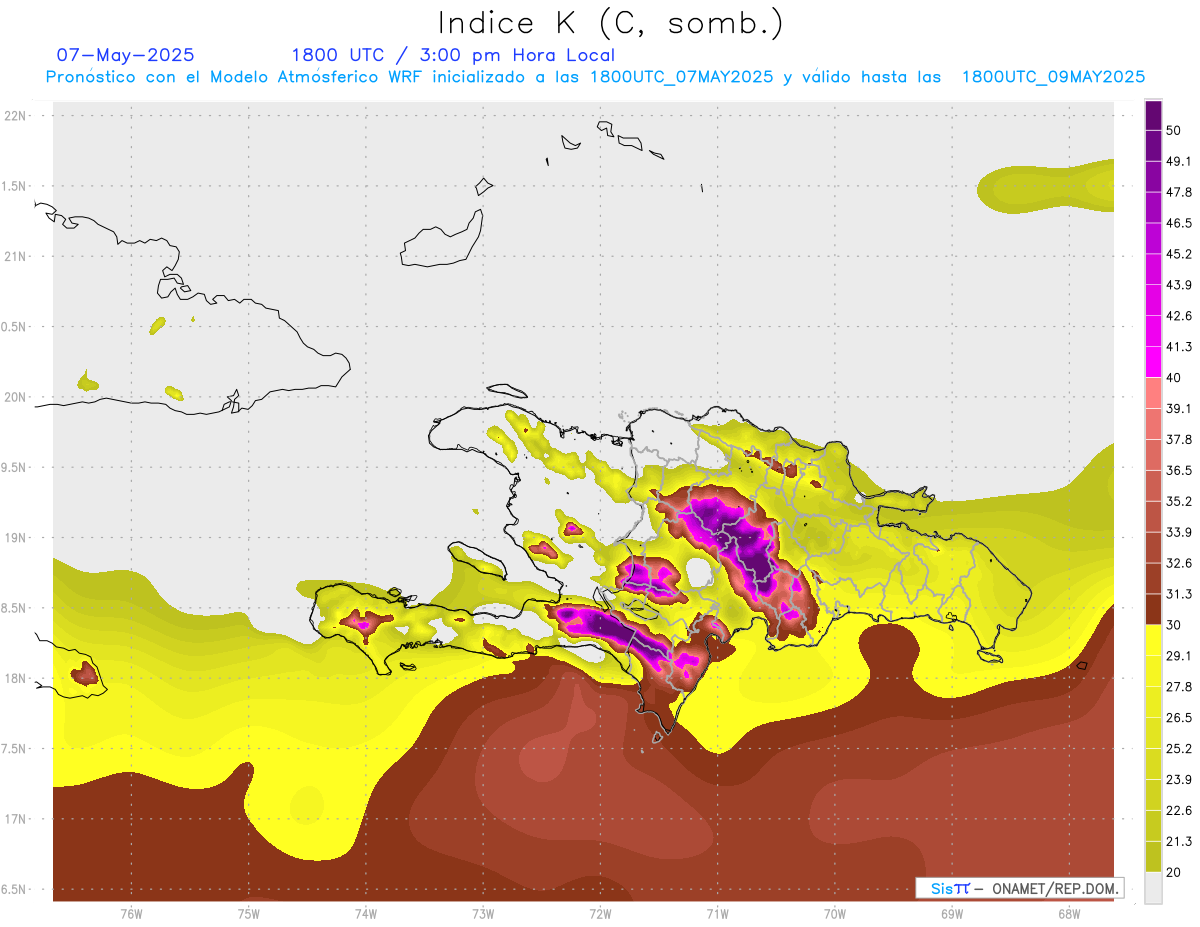The width and height of the screenshot is (1200, 927).
Task: Click the colorbar value 29.1
Action: pos(1178,656)
